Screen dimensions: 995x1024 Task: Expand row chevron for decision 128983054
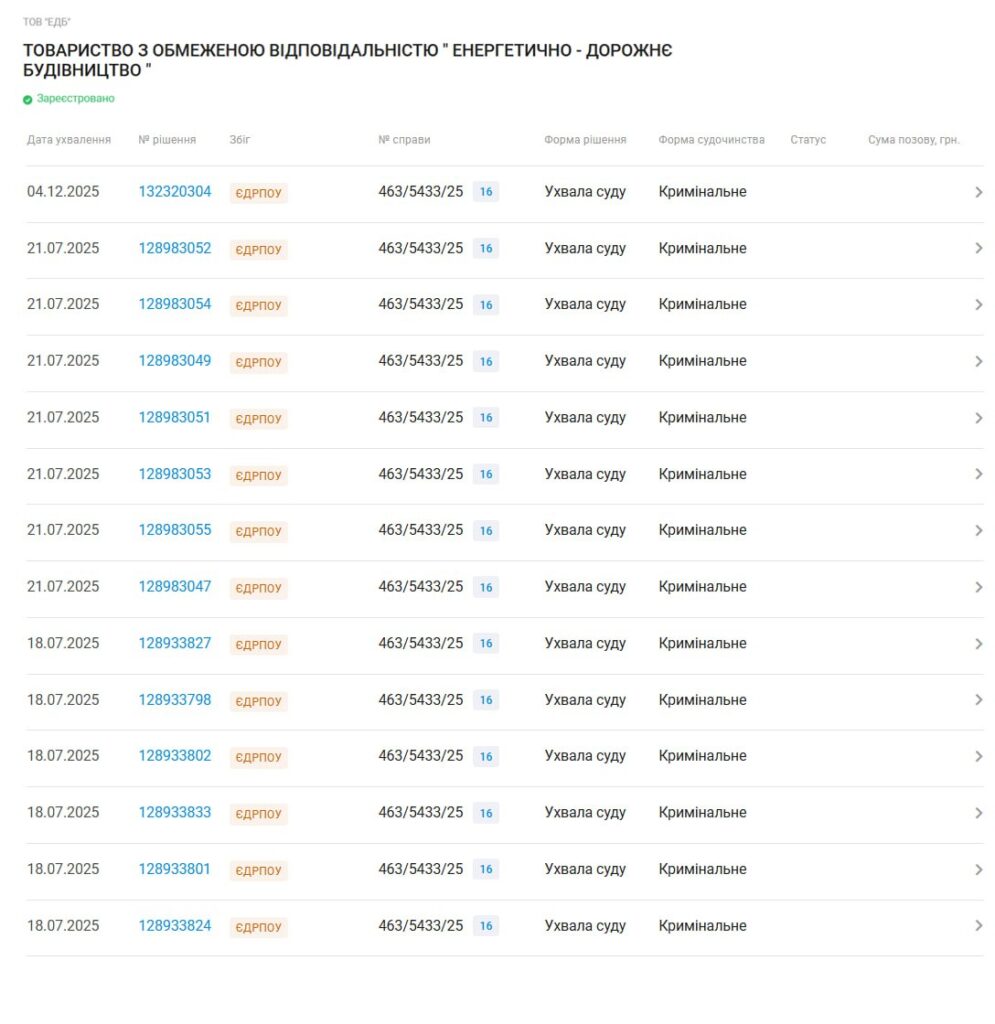pos(979,305)
